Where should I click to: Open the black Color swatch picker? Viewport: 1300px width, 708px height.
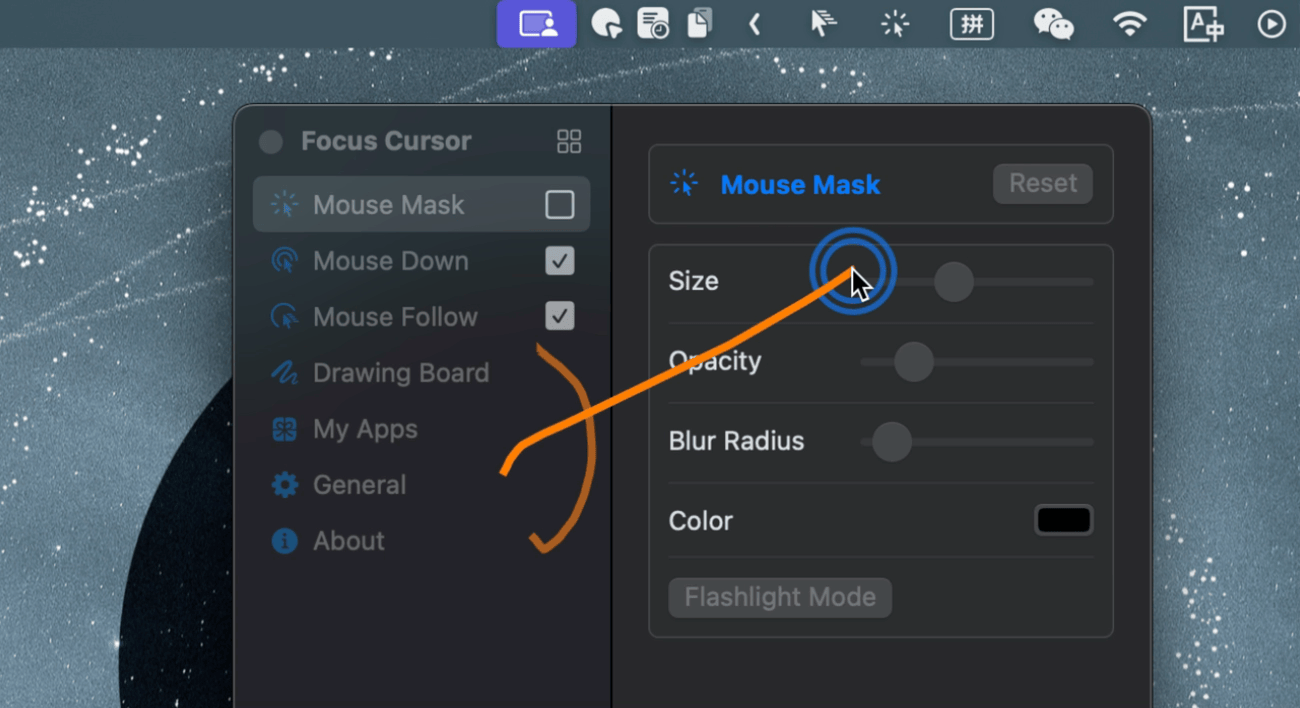(1063, 520)
